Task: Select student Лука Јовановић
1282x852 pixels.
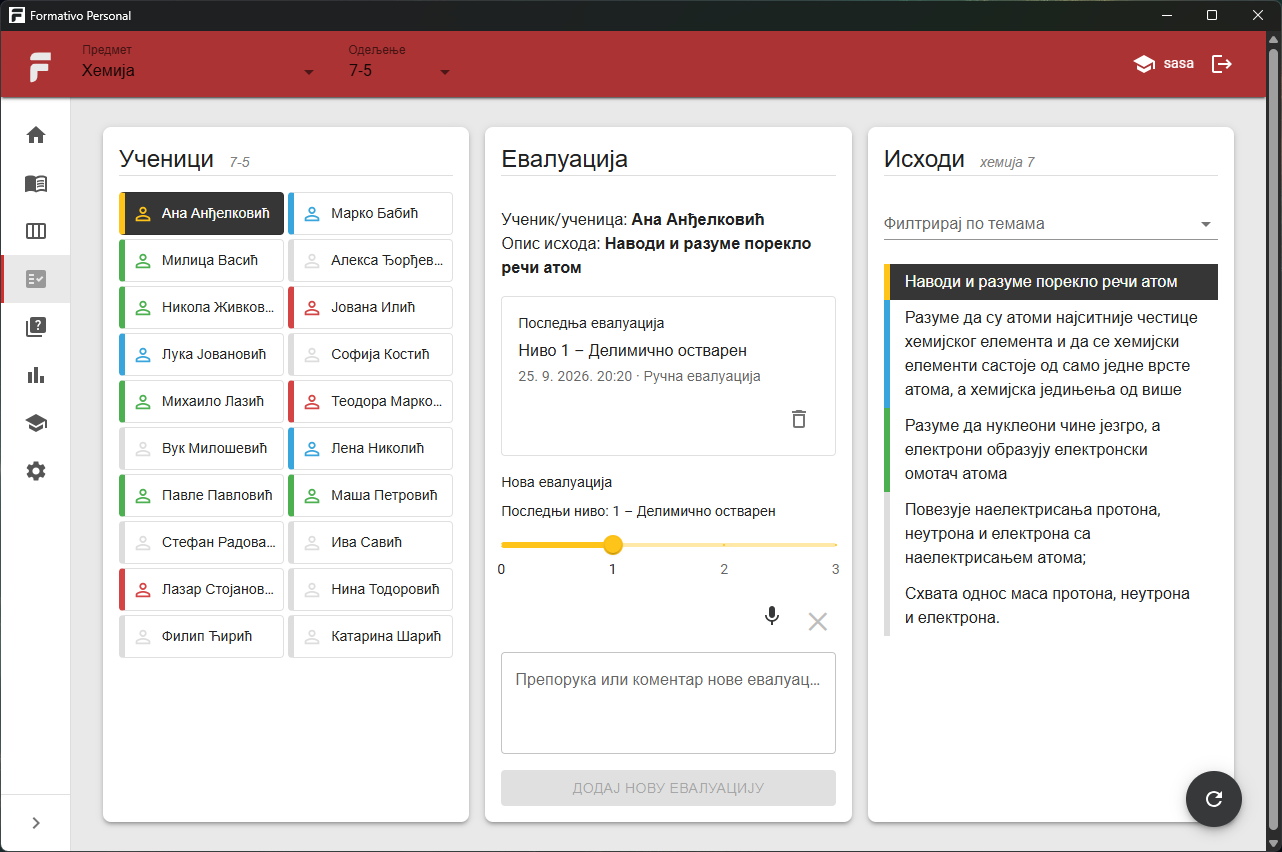Action: click(201, 354)
